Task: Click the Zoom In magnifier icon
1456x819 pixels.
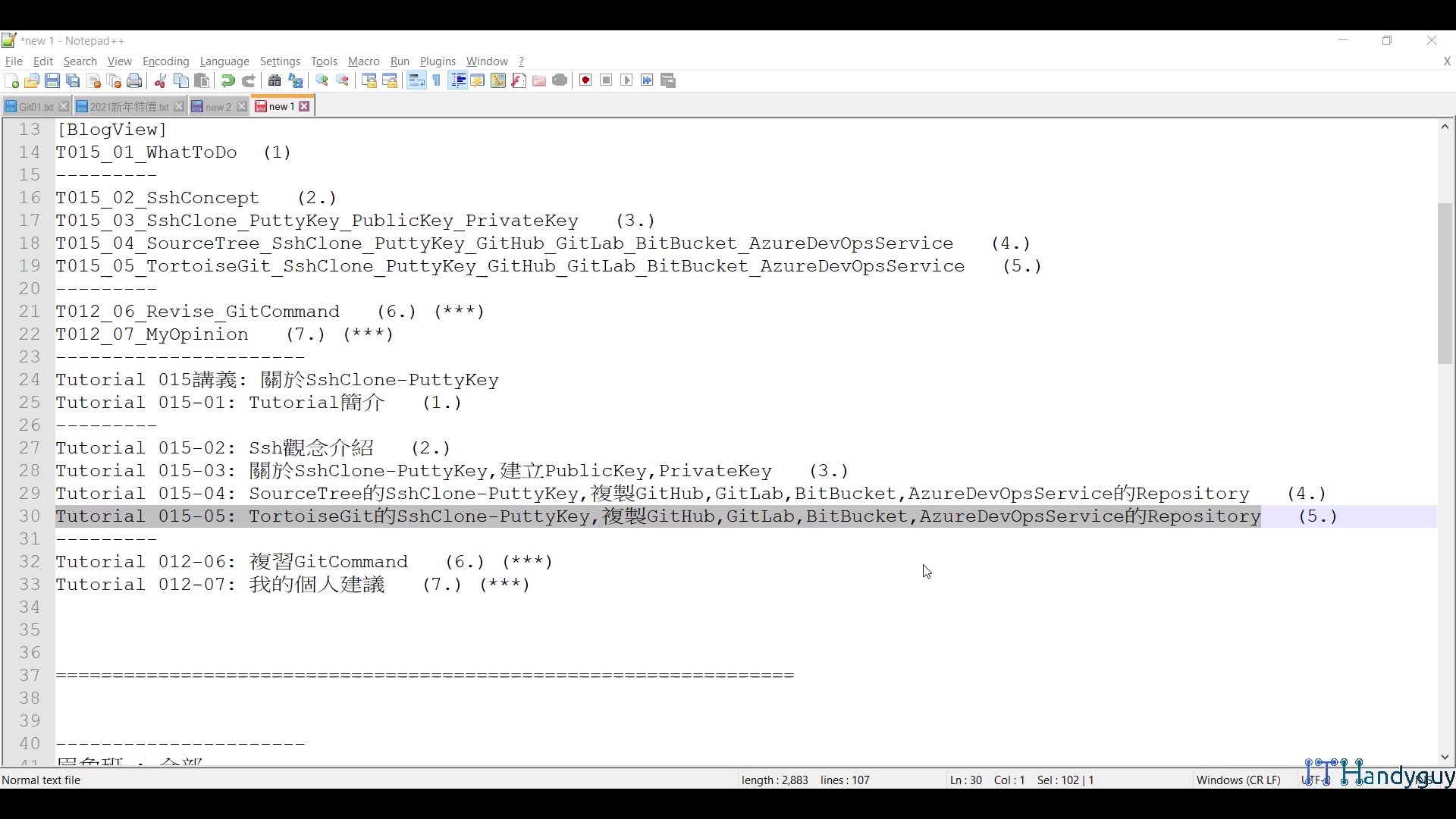Action: 322,80
